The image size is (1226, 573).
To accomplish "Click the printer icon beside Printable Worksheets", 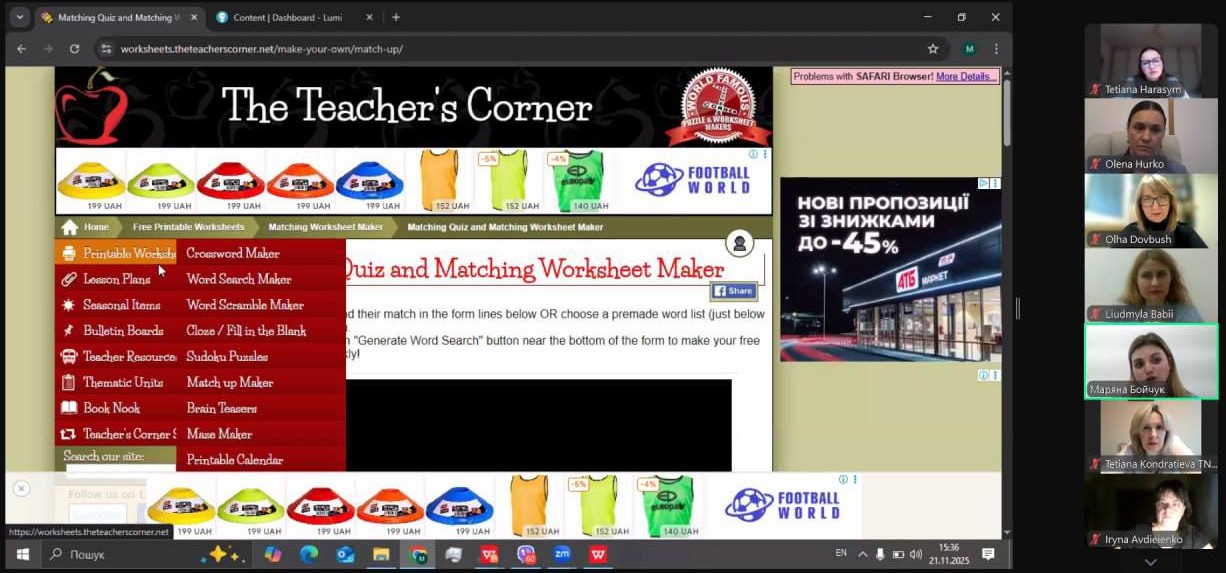I will click(68, 254).
